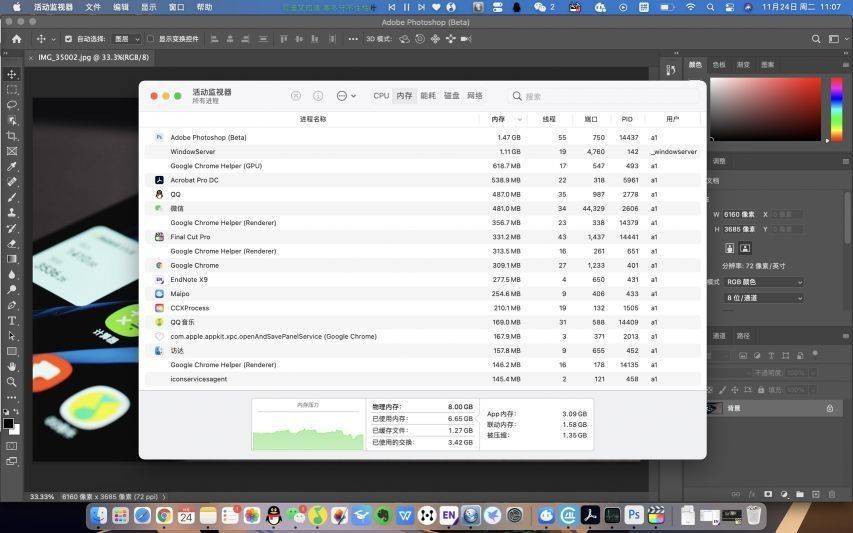Open the 窗口 menu in the menu bar

[x=176, y=7]
